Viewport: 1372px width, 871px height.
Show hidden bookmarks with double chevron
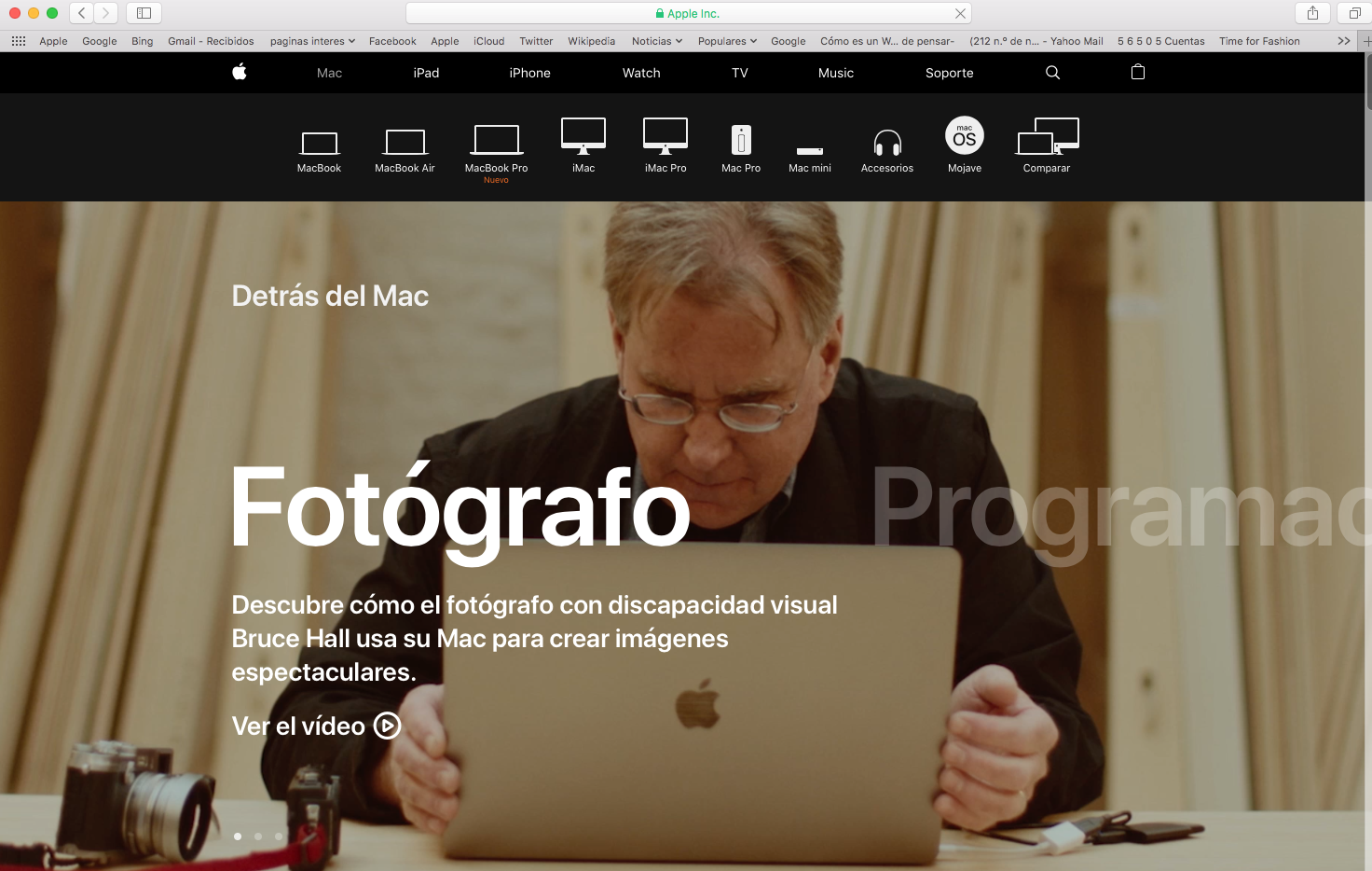[1343, 41]
